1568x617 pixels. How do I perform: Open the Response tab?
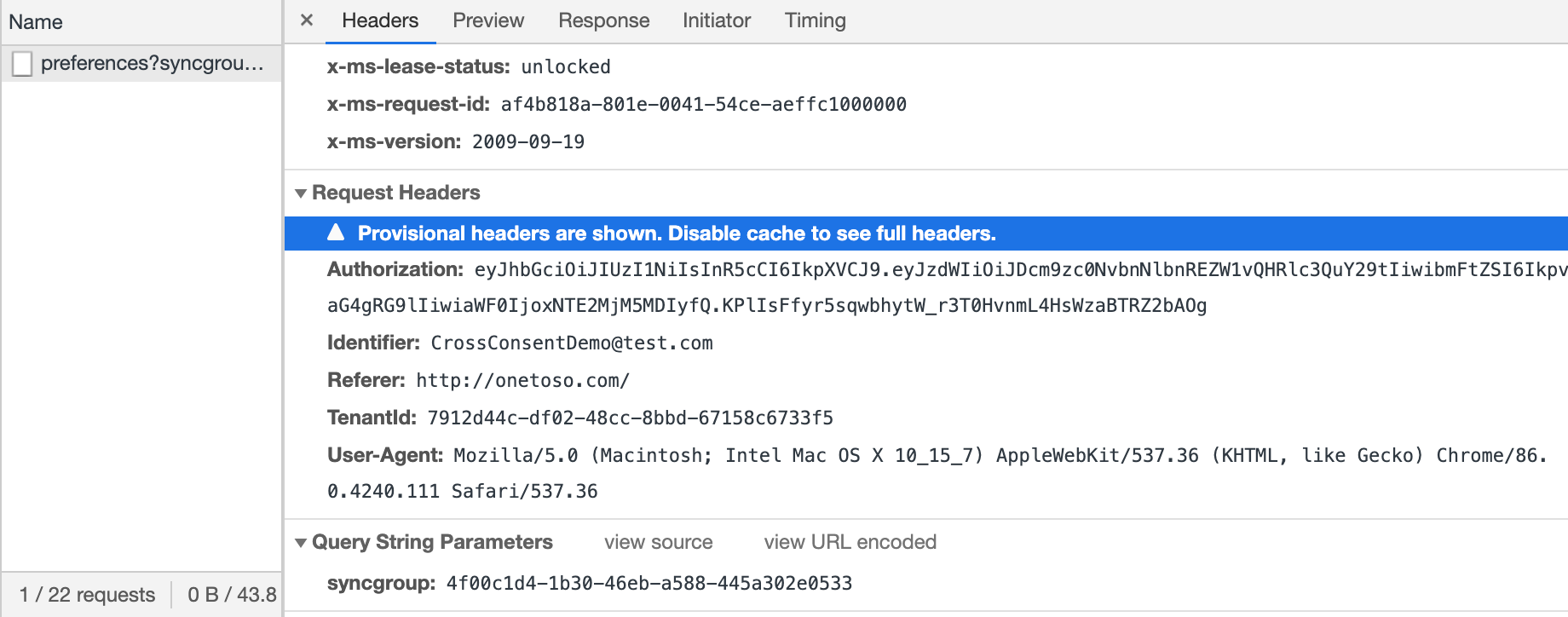coord(603,20)
